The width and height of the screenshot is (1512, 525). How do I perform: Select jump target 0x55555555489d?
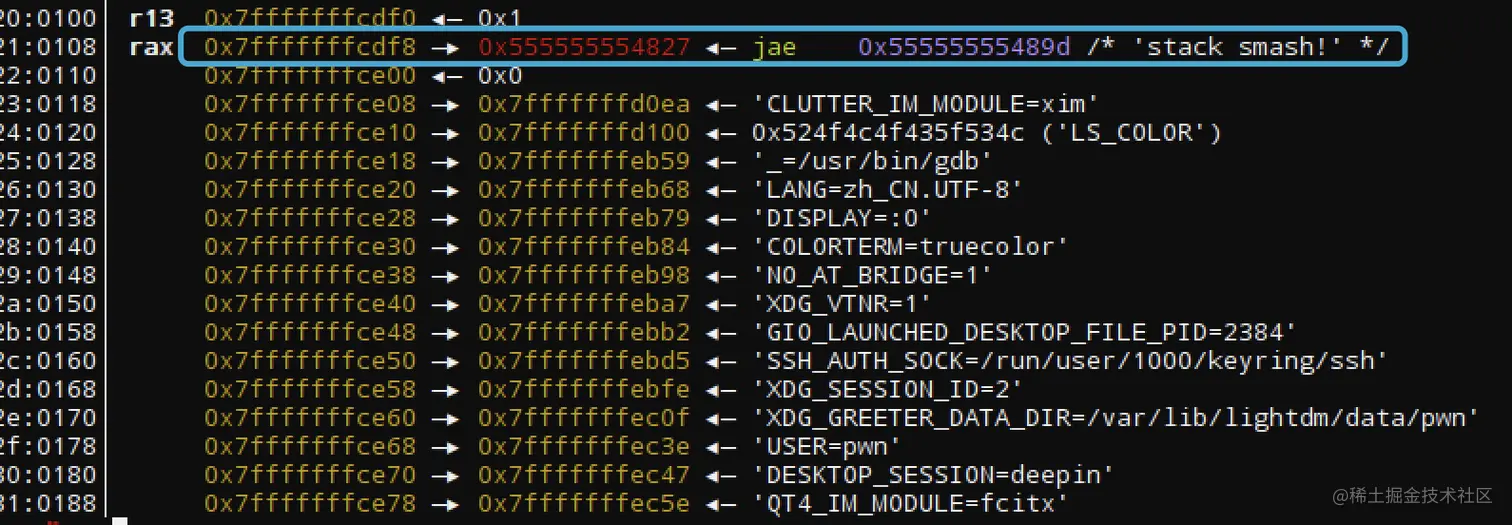pos(964,47)
